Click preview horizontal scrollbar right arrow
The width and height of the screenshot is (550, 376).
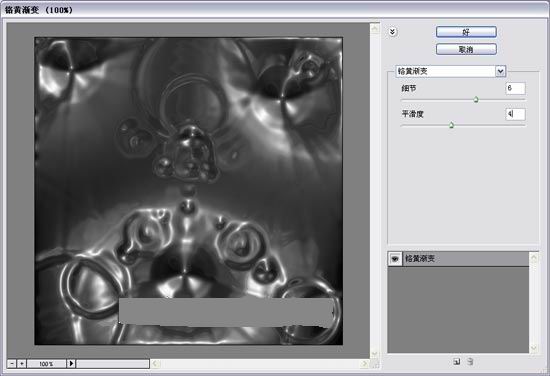[x=365, y=364]
